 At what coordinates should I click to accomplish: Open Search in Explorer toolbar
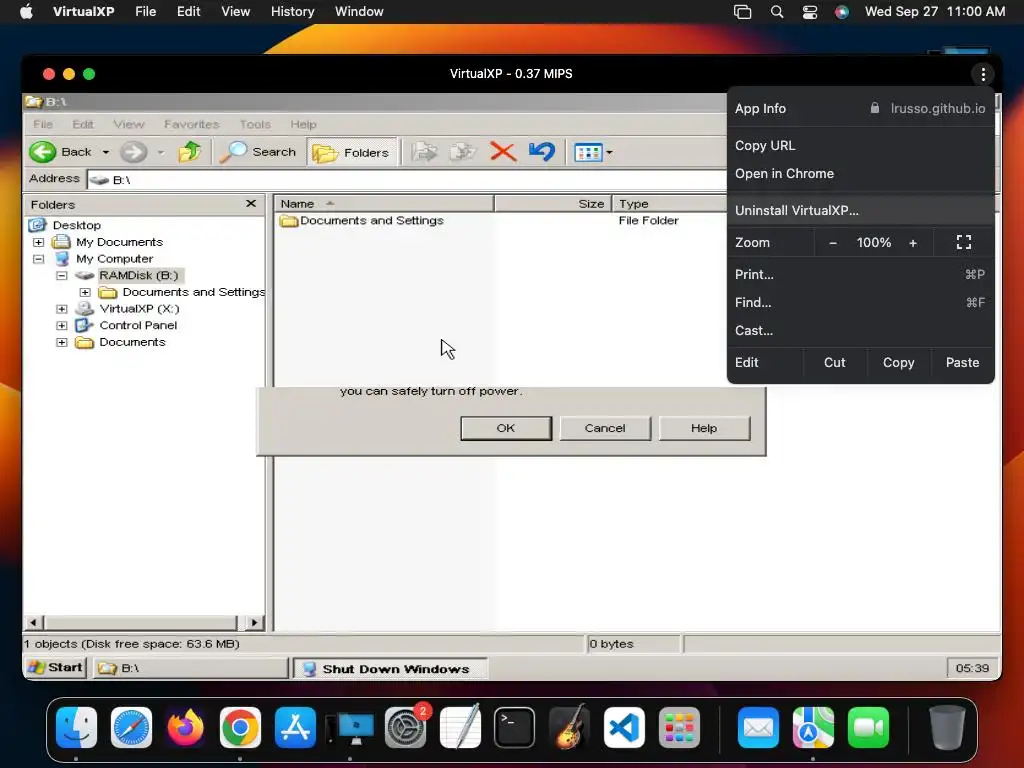[x=259, y=152]
